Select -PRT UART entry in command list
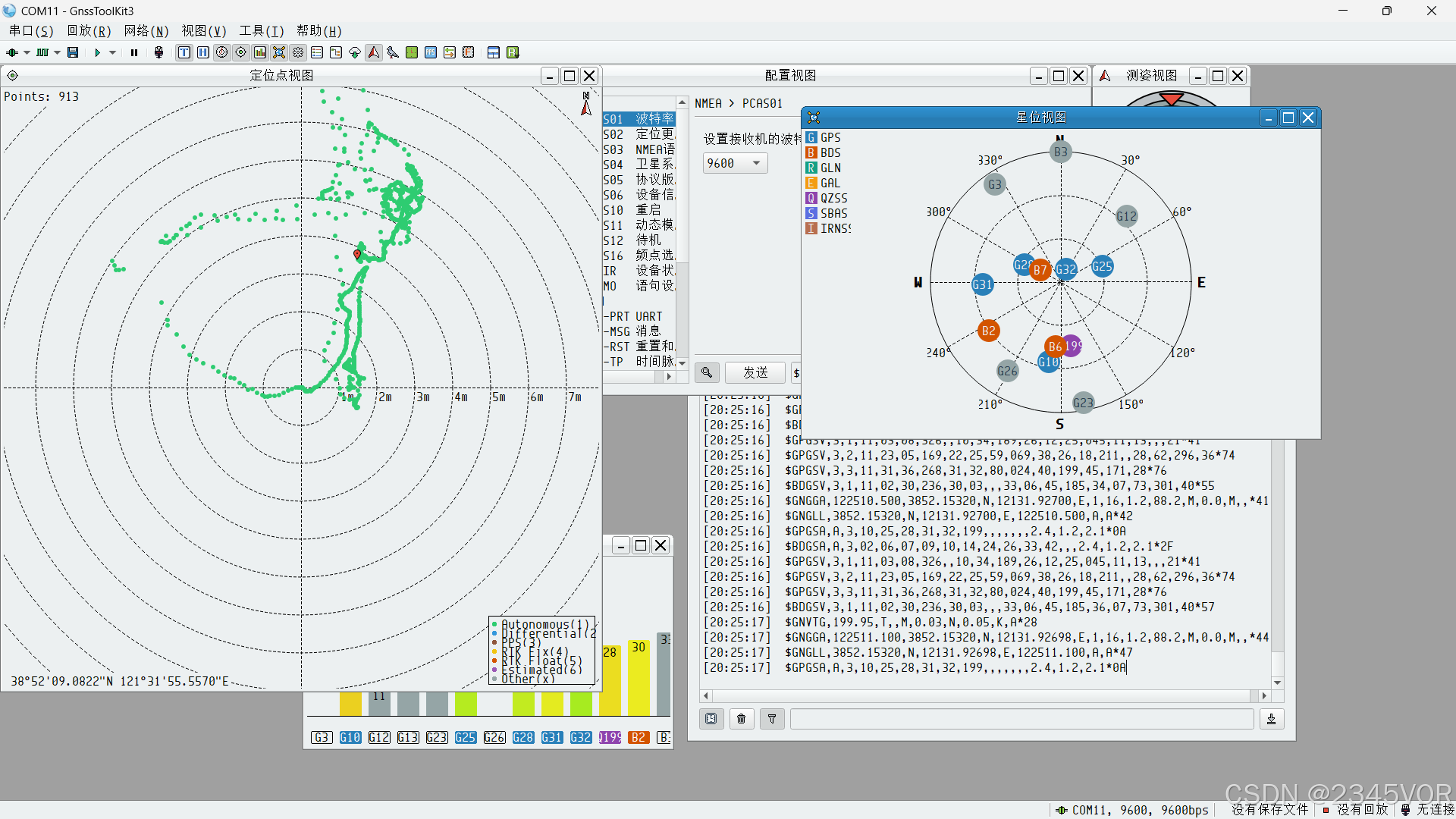1456x819 pixels. click(639, 316)
